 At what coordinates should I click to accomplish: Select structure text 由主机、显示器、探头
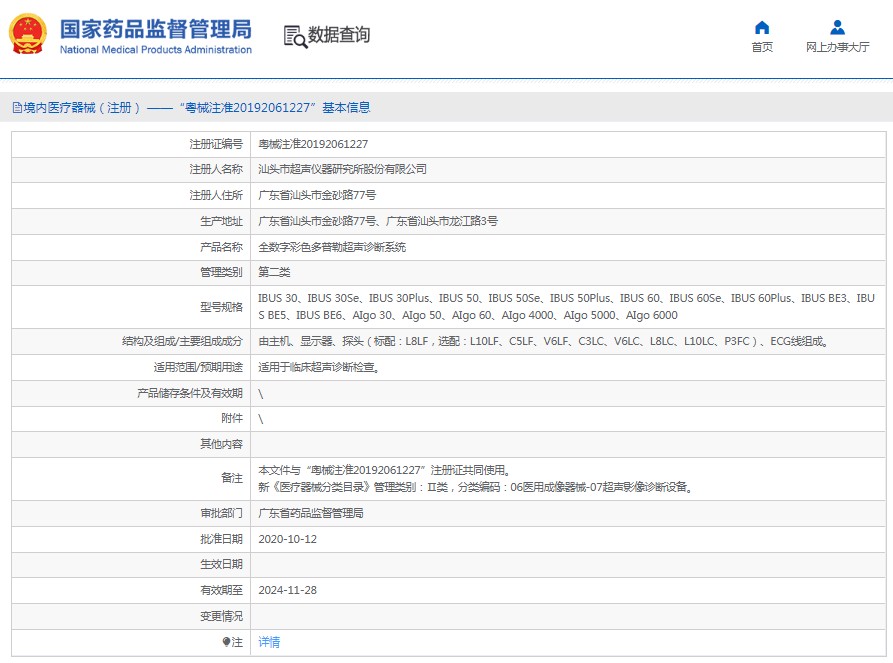coord(543,341)
